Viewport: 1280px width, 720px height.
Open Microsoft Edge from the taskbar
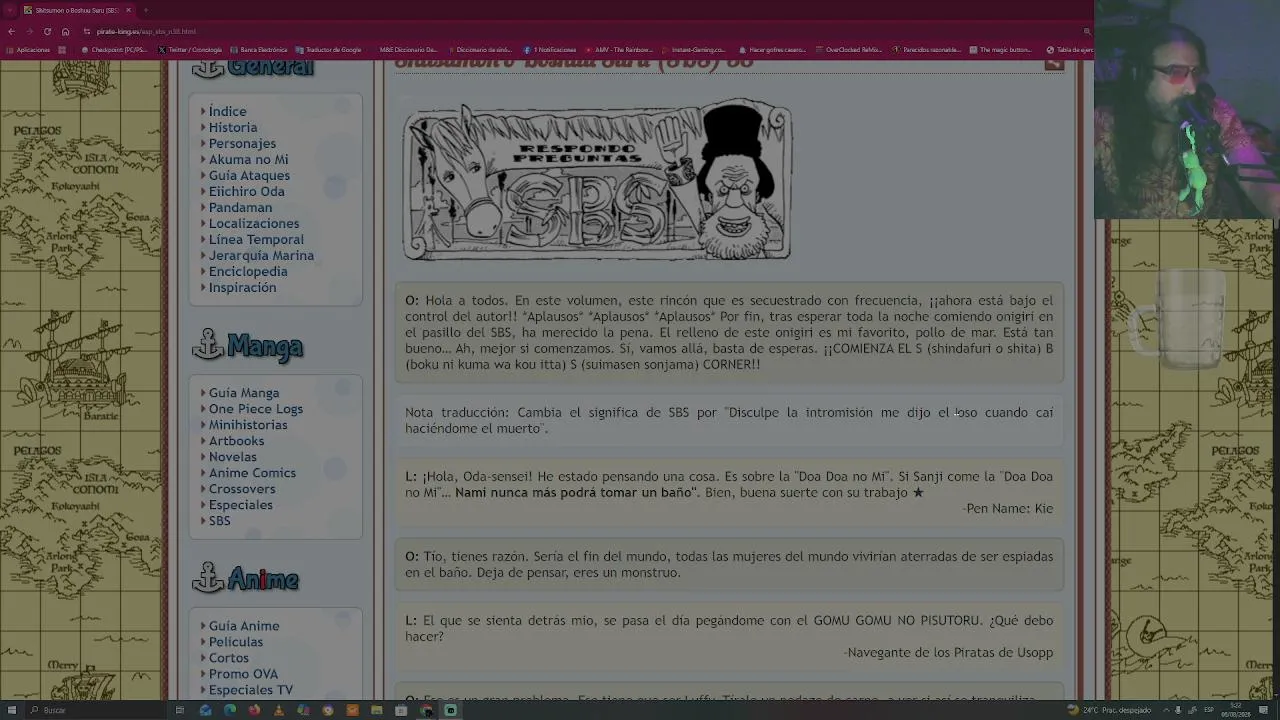point(230,710)
